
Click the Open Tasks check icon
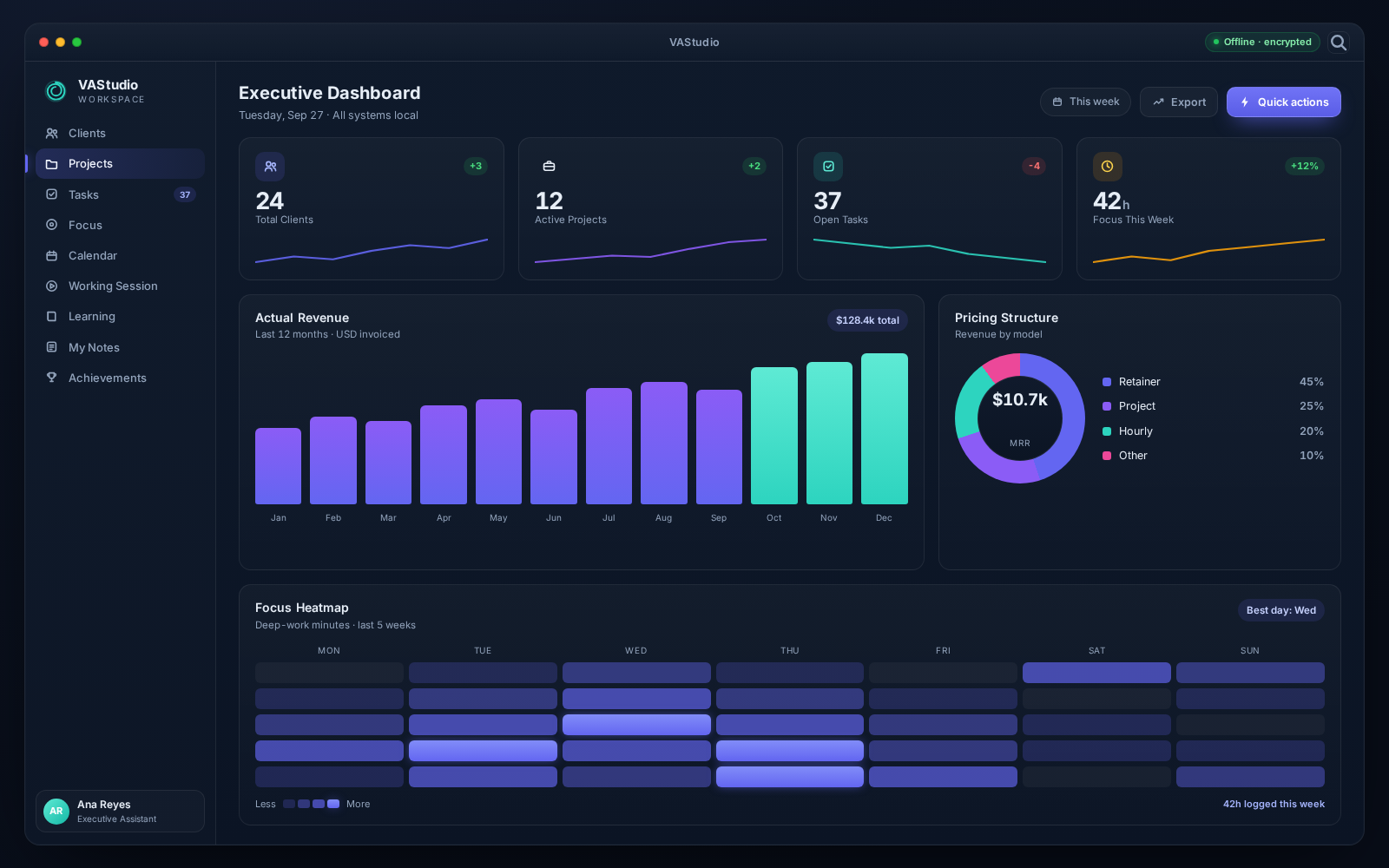(x=828, y=167)
